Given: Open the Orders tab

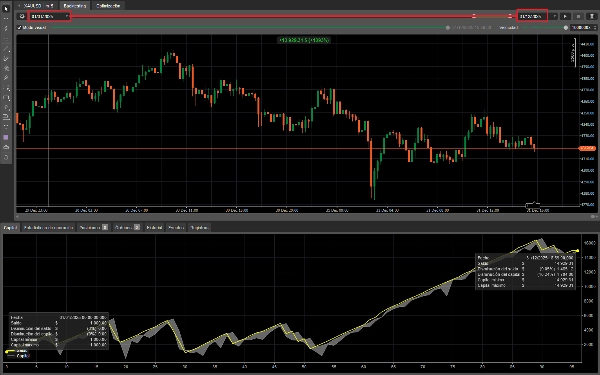Looking at the screenshot, I should 127,227.
